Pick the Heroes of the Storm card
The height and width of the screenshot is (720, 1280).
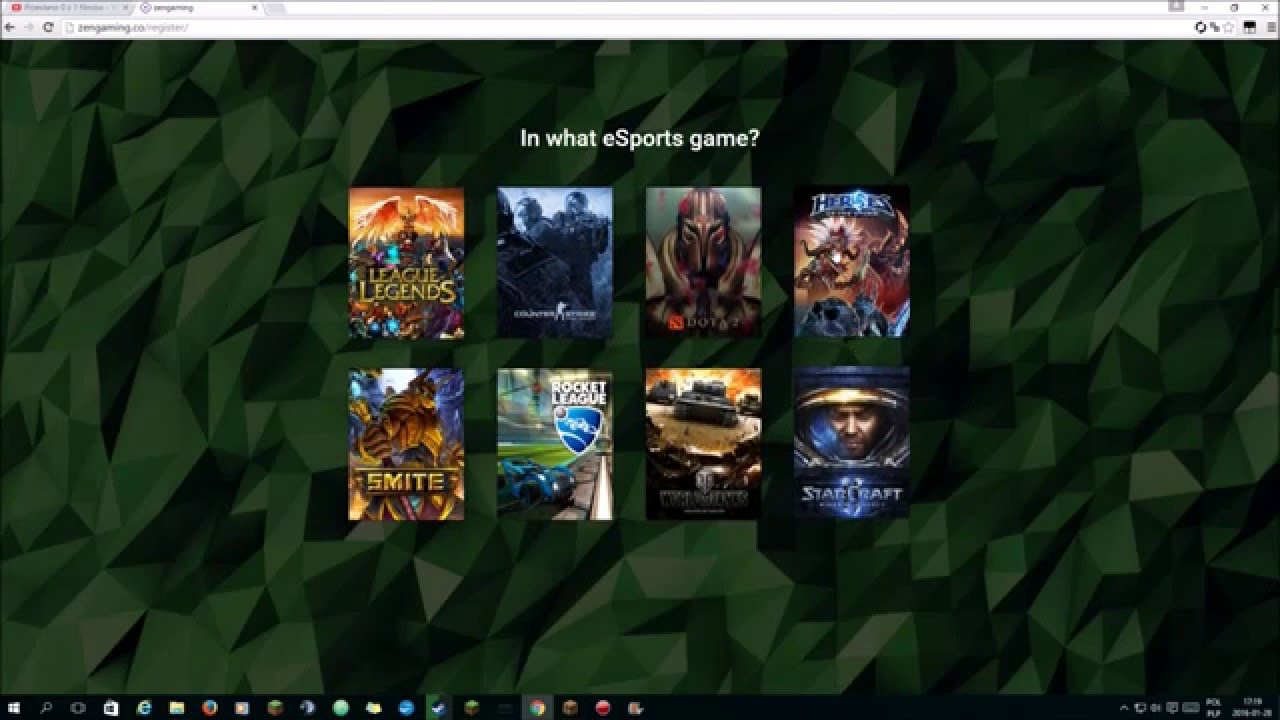852,263
